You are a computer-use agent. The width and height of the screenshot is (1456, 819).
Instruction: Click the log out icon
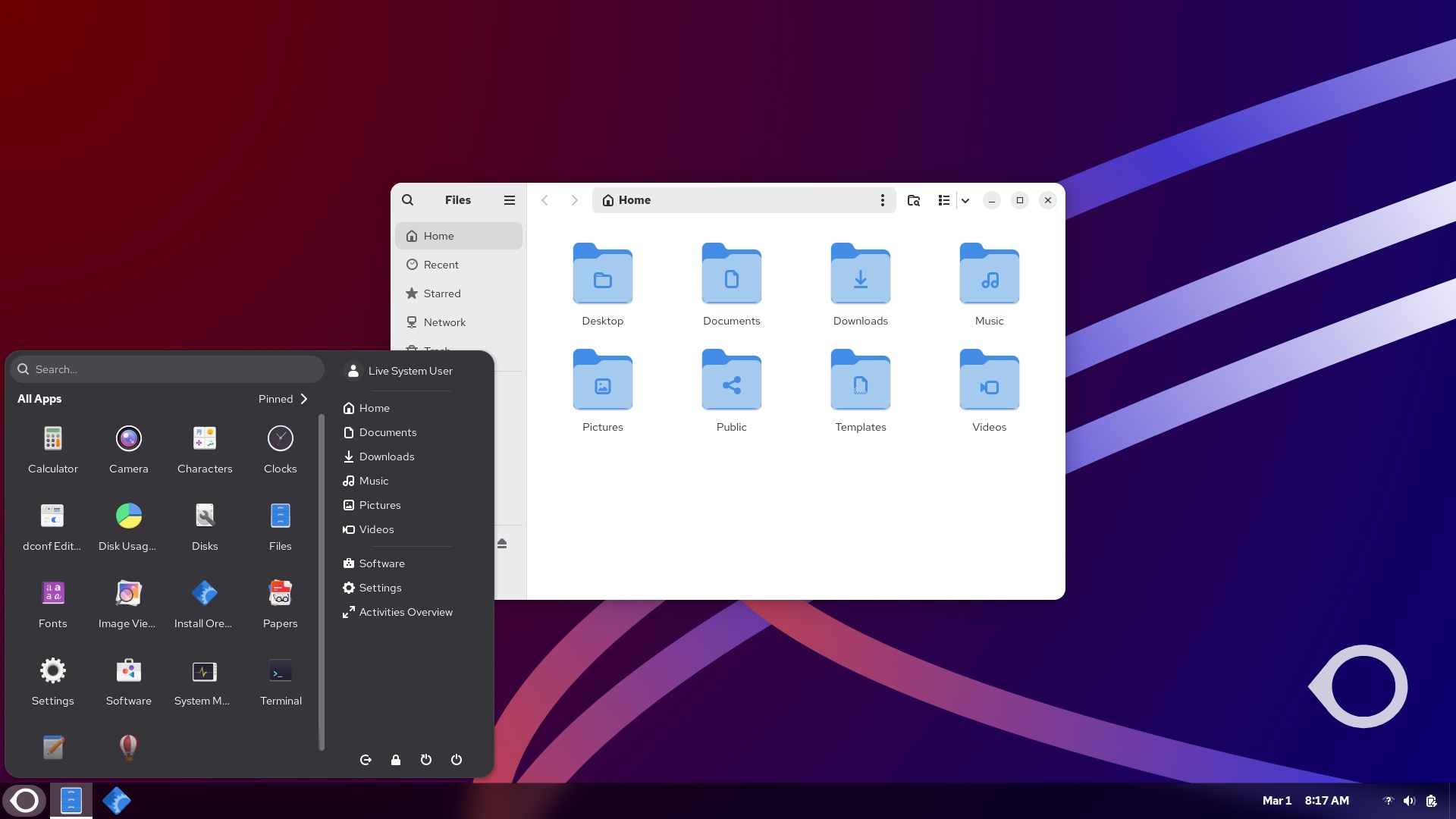366,760
